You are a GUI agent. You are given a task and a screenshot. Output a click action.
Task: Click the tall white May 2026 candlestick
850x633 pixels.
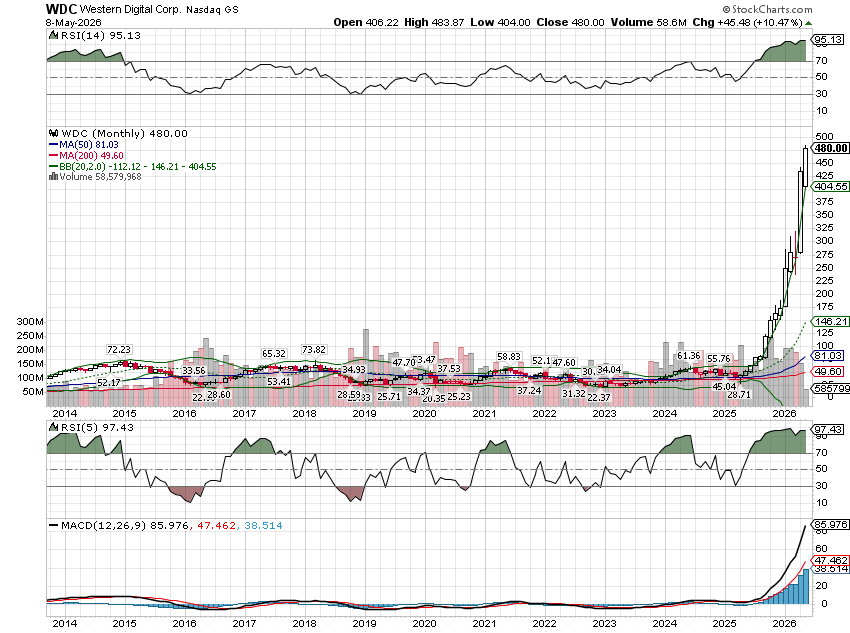coord(805,167)
